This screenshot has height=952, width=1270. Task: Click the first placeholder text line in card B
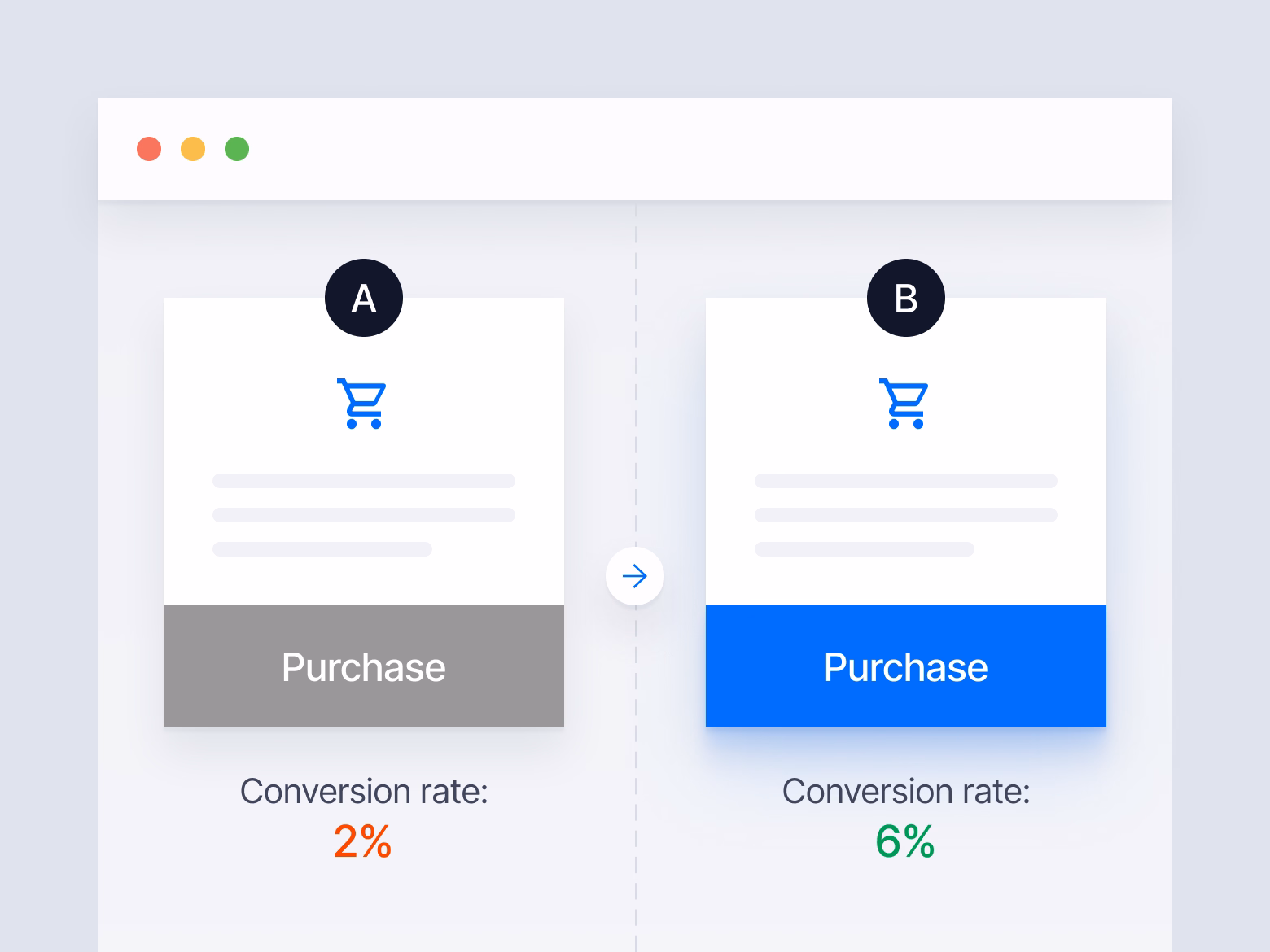pyautogui.click(x=906, y=481)
